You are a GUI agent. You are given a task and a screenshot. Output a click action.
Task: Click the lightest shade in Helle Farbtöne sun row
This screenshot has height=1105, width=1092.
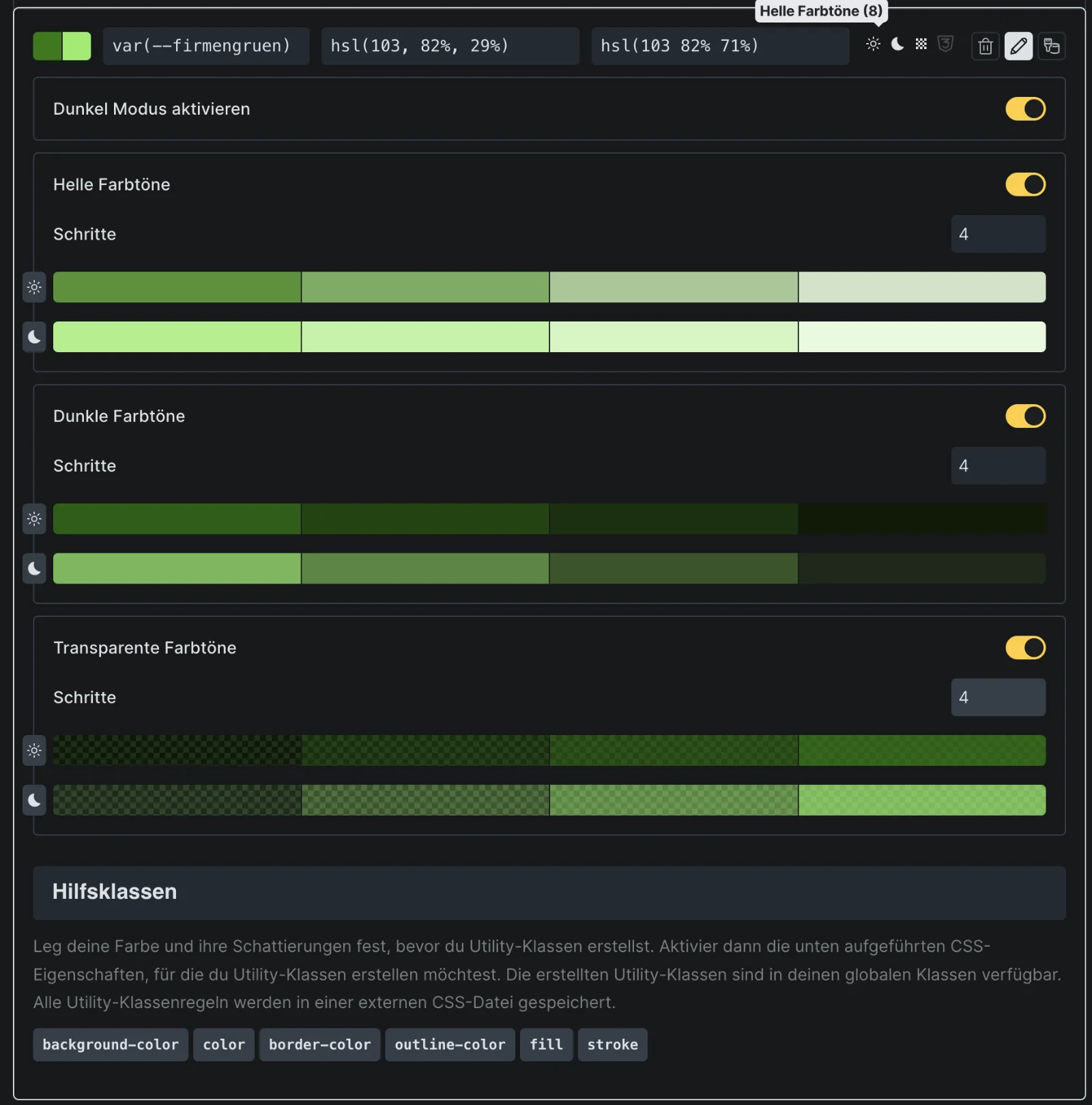tap(922, 287)
